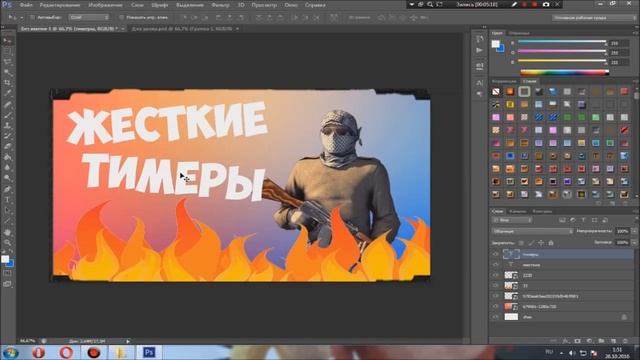This screenshot has width=640, height=360.
Task: Toggle lock transparent pixels in Layers
Action: point(521,243)
